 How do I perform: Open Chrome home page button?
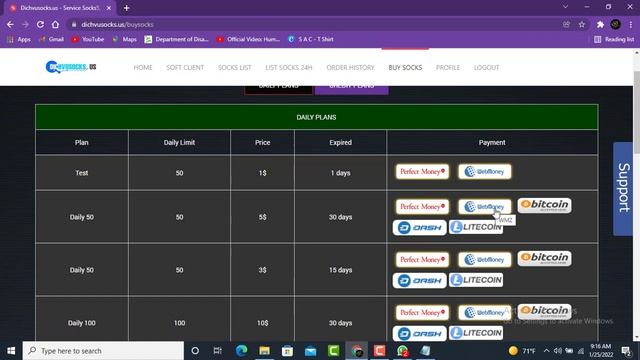[x=55, y=24]
